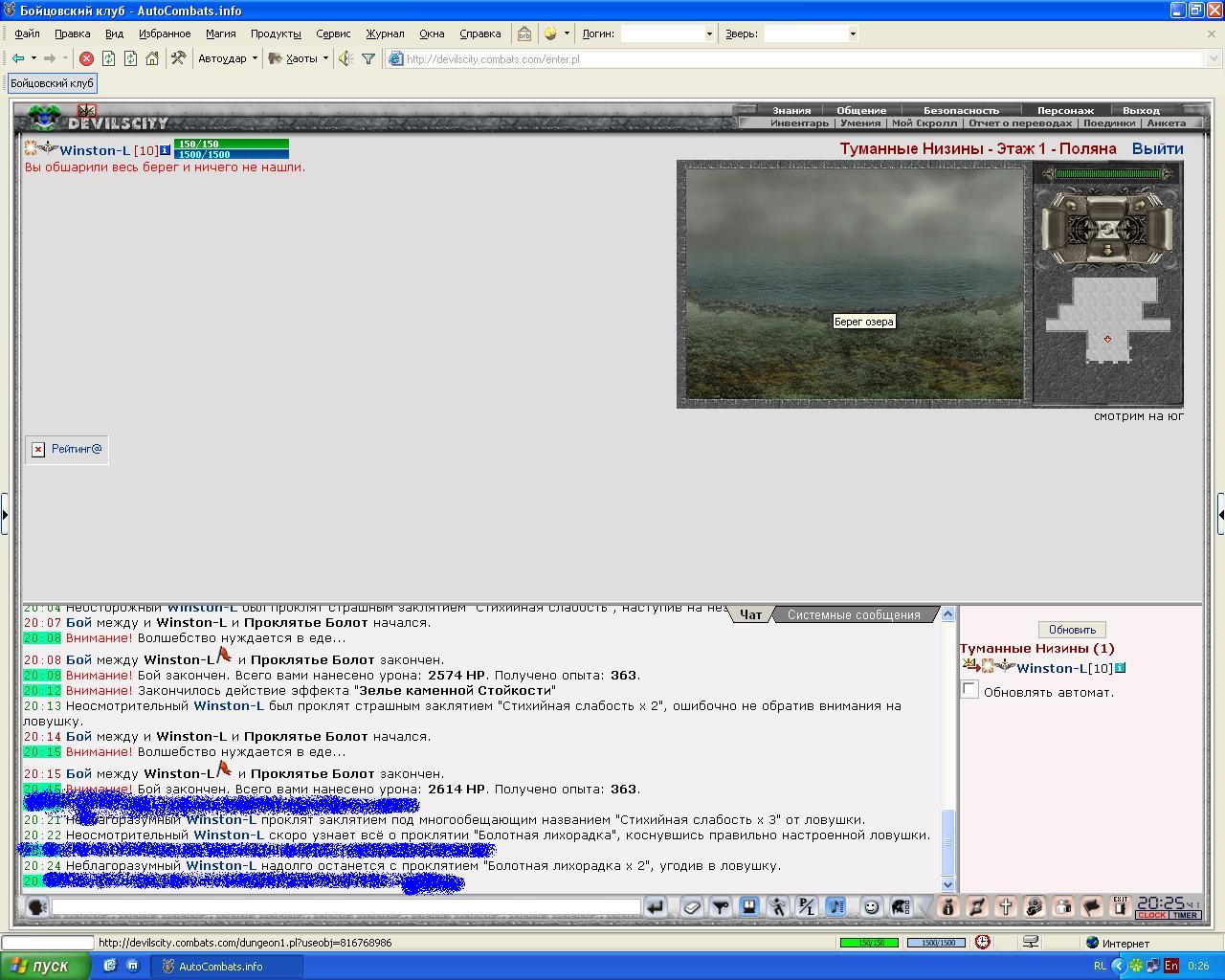Open the crossed hammers tools icon
This screenshot has width=1225, height=980.
178,58
